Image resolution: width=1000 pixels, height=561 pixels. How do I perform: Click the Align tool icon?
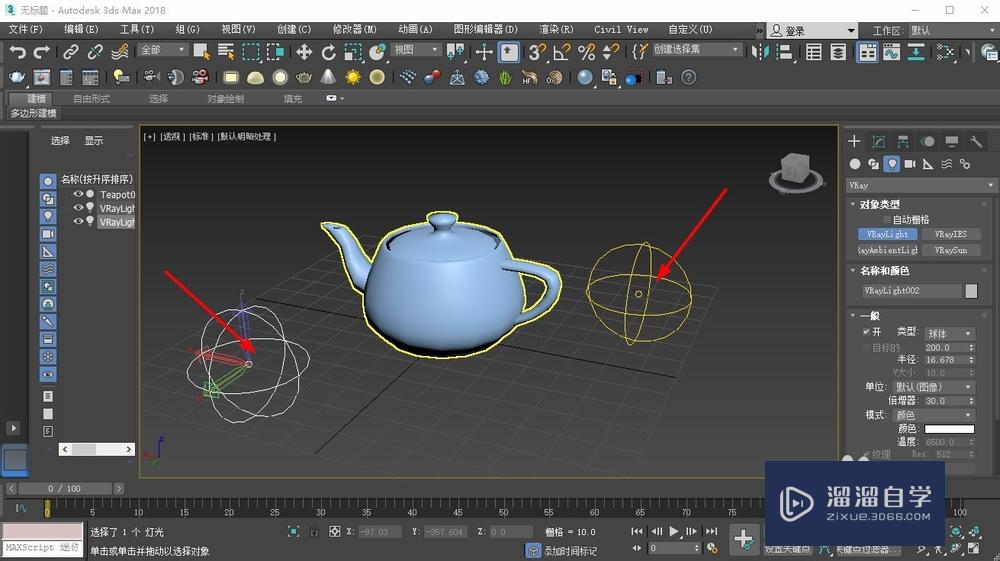pos(784,52)
